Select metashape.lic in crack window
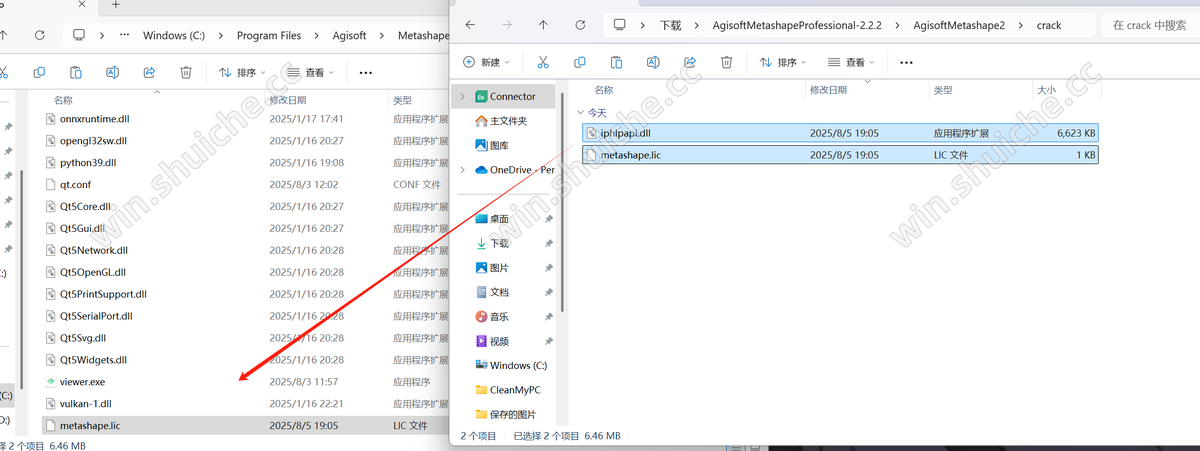 coord(840,155)
